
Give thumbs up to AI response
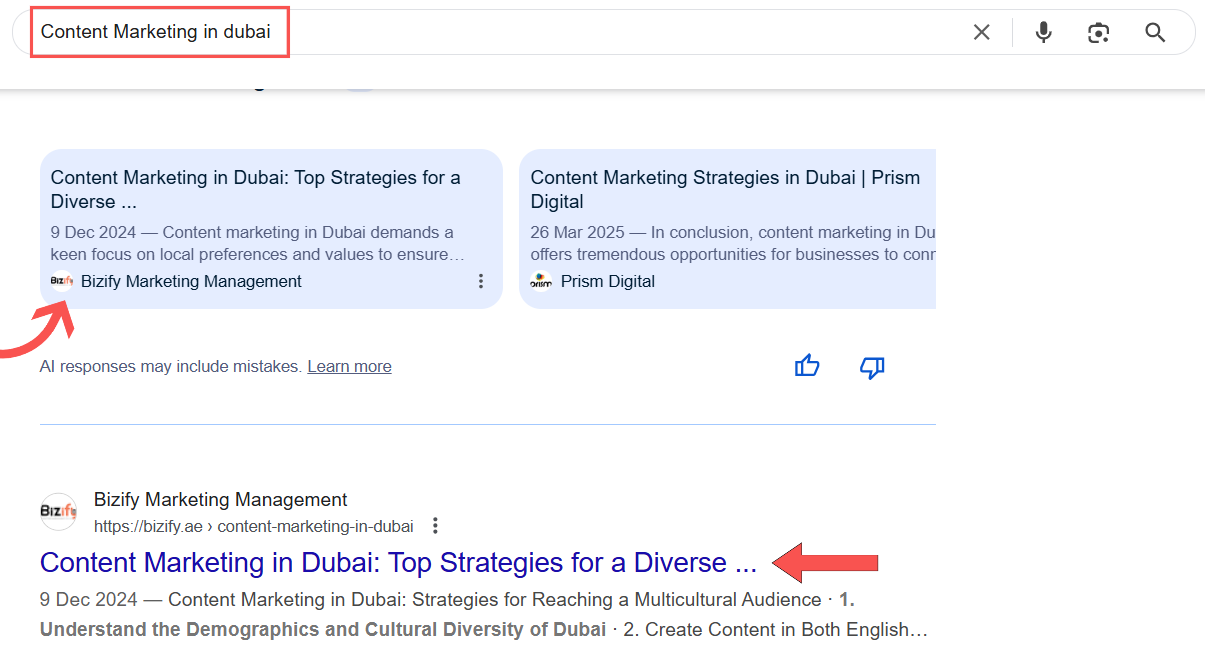pyautogui.click(x=807, y=366)
